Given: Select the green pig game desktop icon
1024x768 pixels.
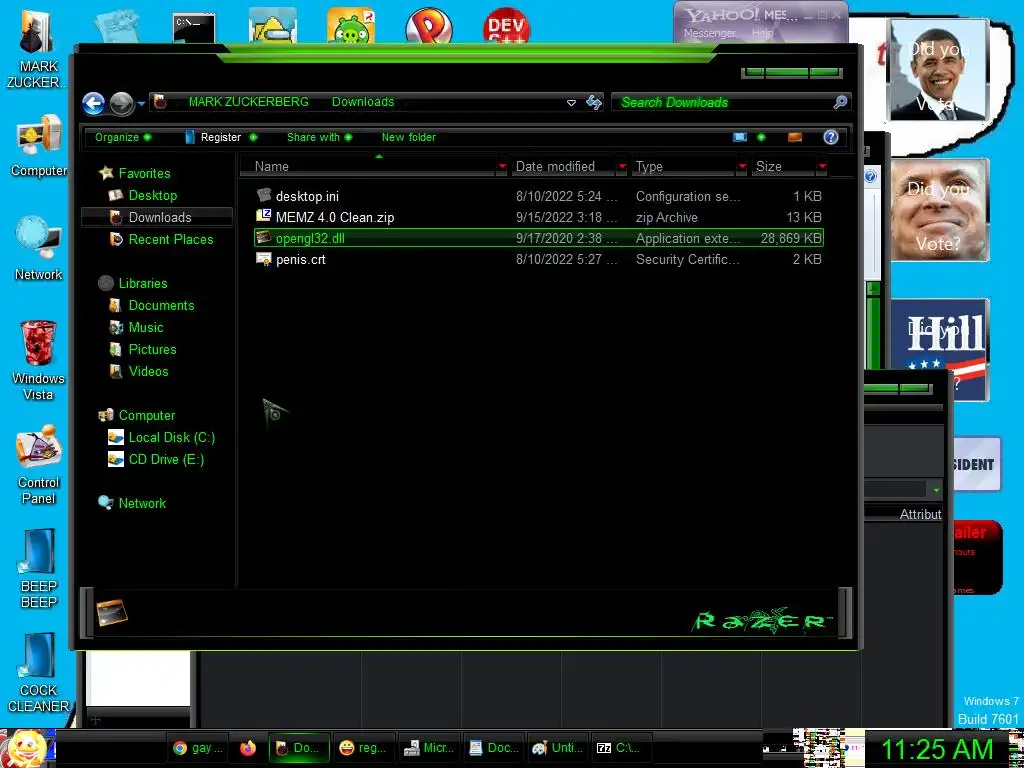Looking at the screenshot, I should pos(351,26).
